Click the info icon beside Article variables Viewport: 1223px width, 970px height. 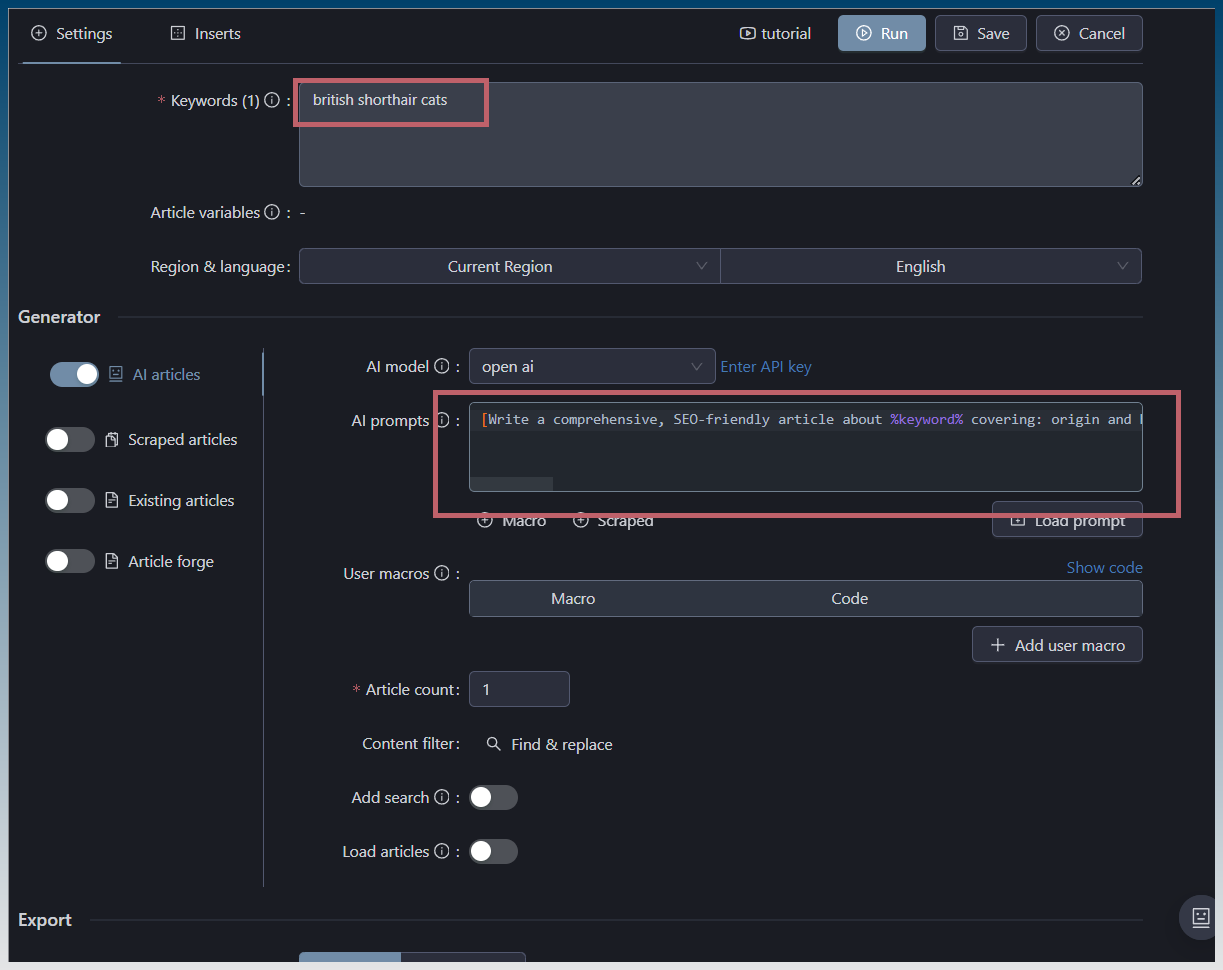(270, 213)
